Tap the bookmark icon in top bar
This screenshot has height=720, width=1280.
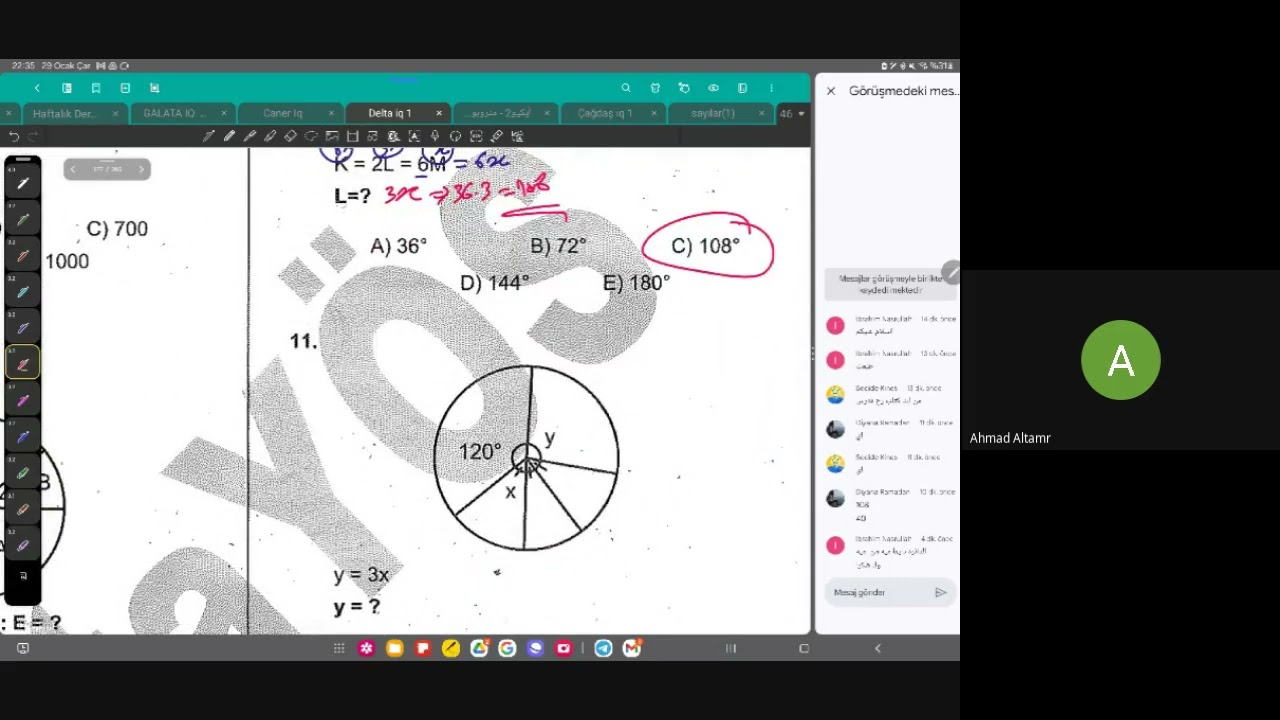tap(95, 88)
